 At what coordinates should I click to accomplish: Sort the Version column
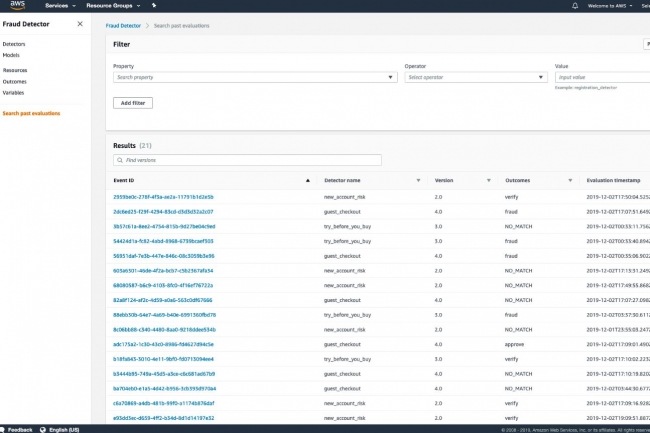(489, 181)
